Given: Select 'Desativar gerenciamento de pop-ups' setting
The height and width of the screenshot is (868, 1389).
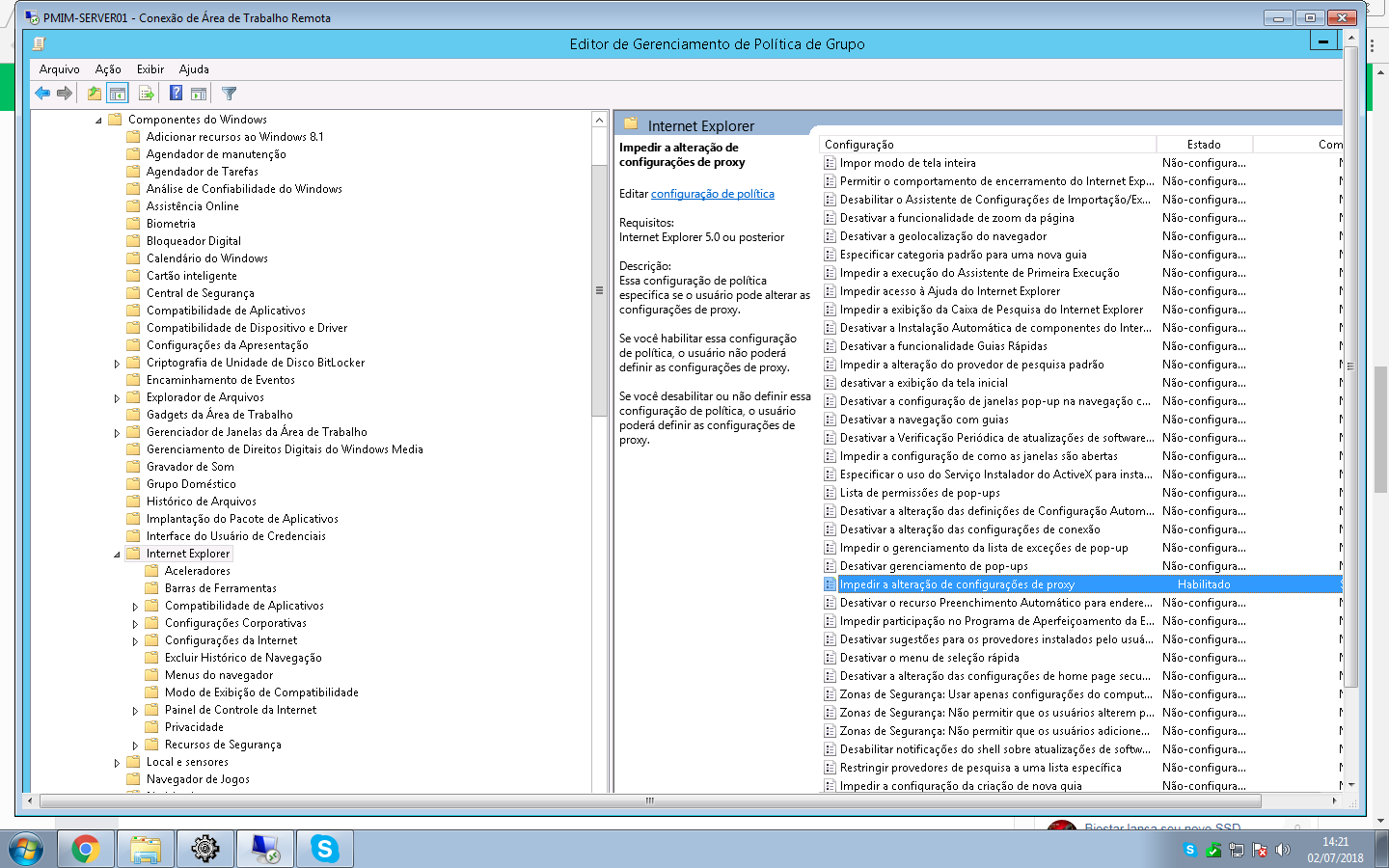Looking at the screenshot, I should (934, 566).
